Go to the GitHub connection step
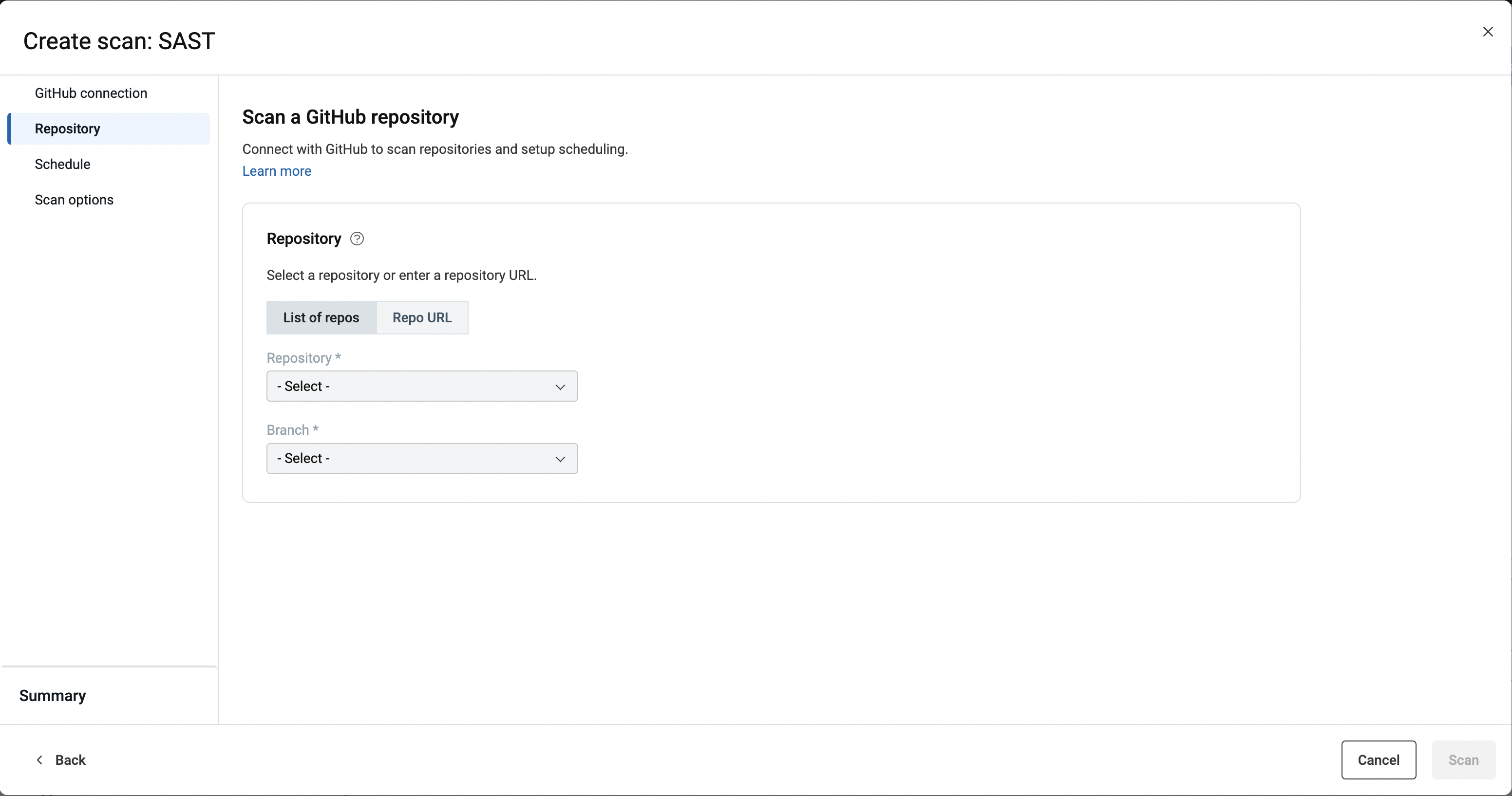The height and width of the screenshot is (796, 1512). (91, 93)
